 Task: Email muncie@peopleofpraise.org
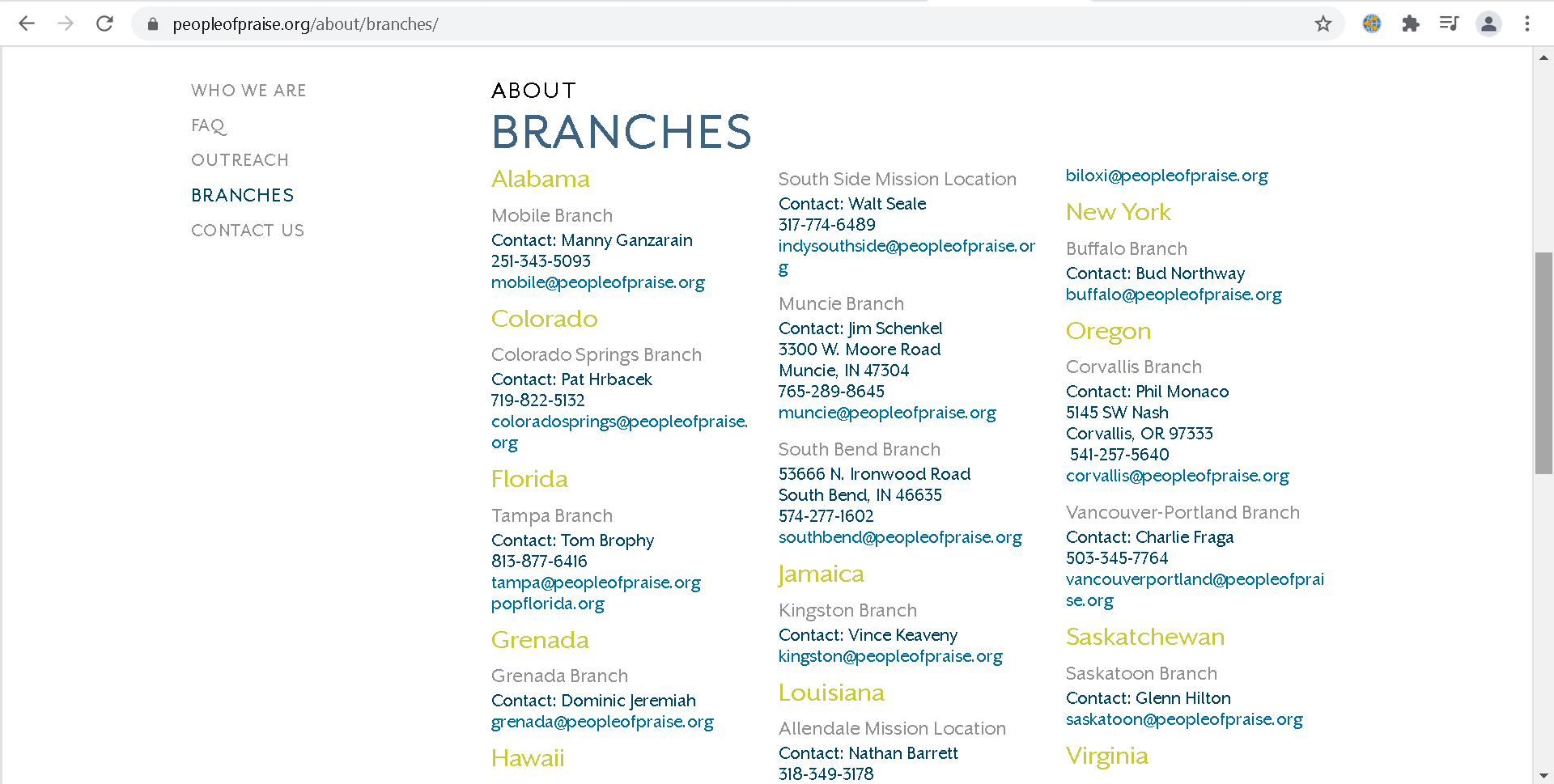coord(887,413)
